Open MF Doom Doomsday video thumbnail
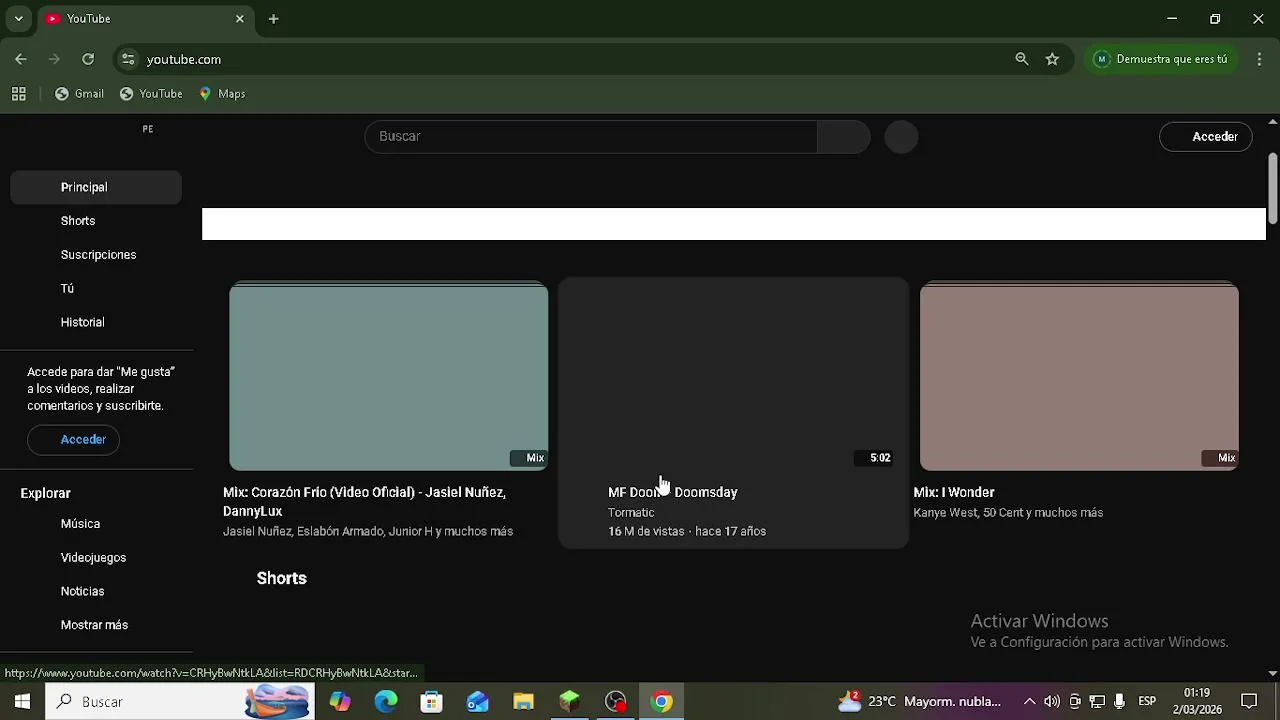Viewport: 1280px width, 720px height. pos(733,376)
